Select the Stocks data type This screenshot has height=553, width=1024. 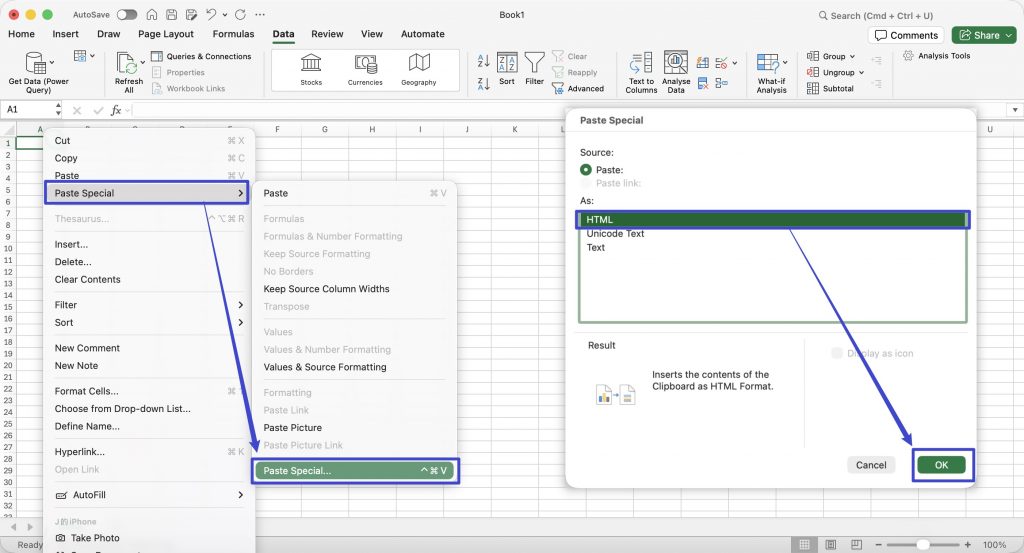point(311,69)
